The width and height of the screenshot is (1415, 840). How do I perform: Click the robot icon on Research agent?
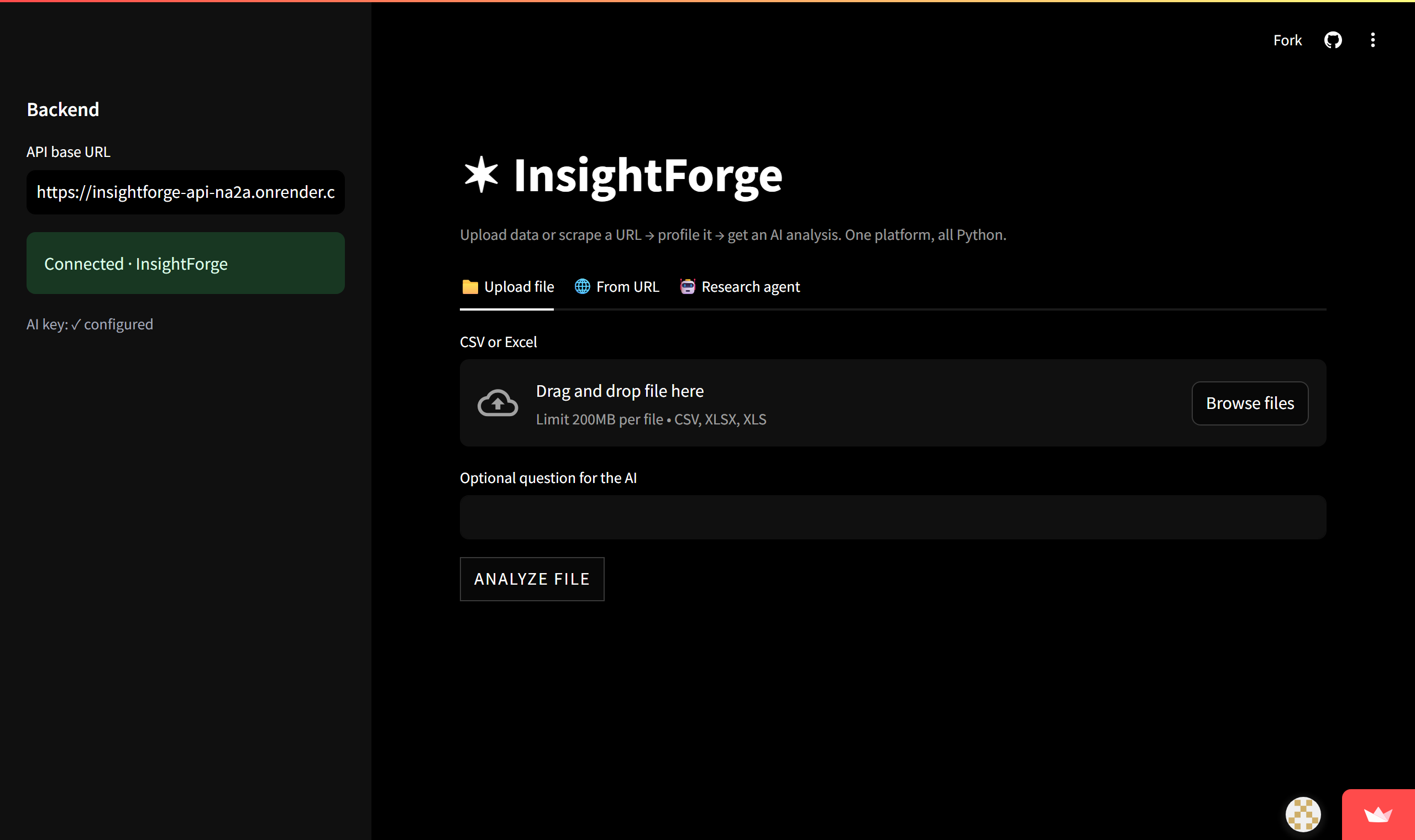coord(687,286)
